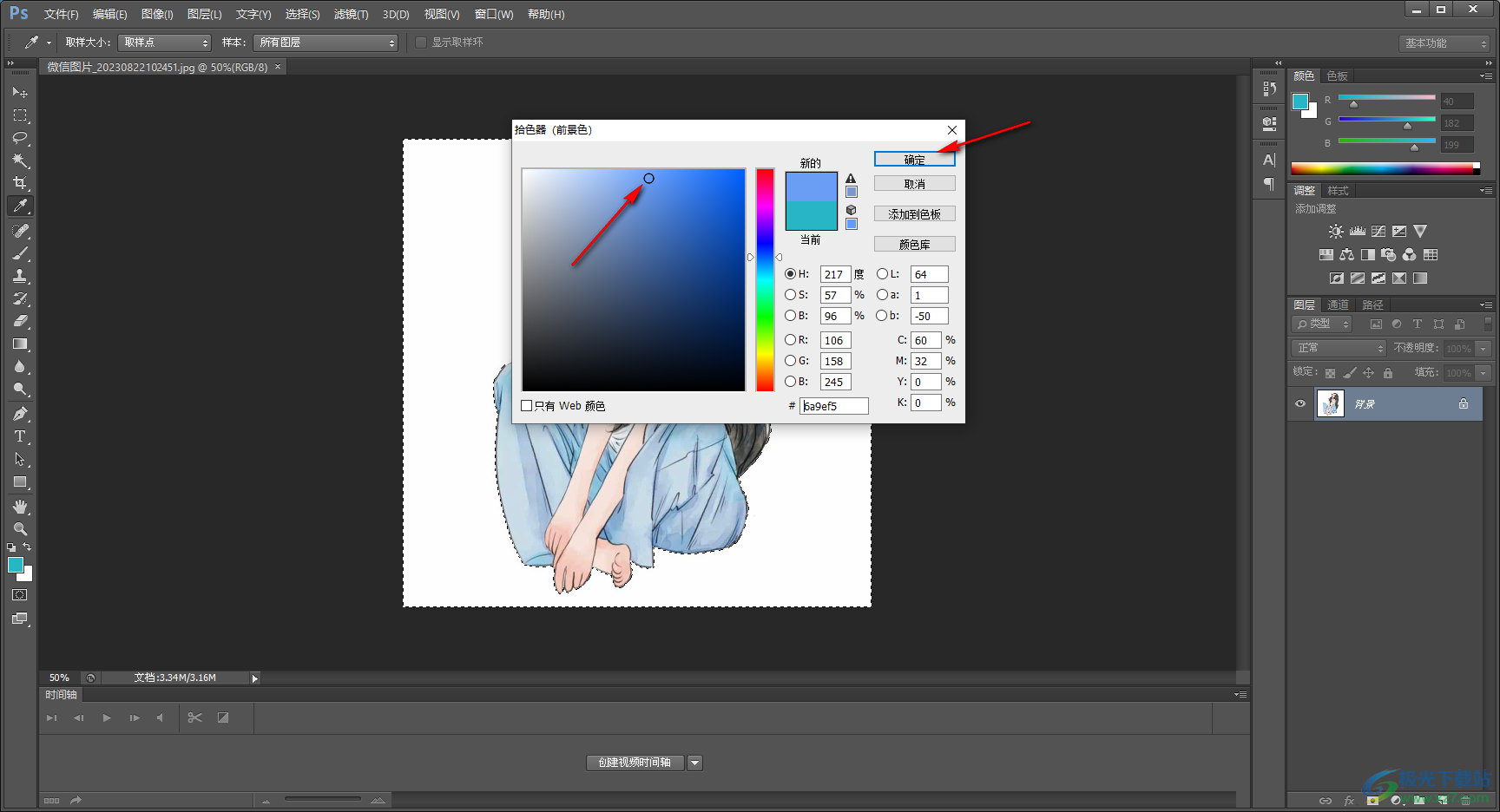Click the split at playhead scissors icon

[194, 717]
